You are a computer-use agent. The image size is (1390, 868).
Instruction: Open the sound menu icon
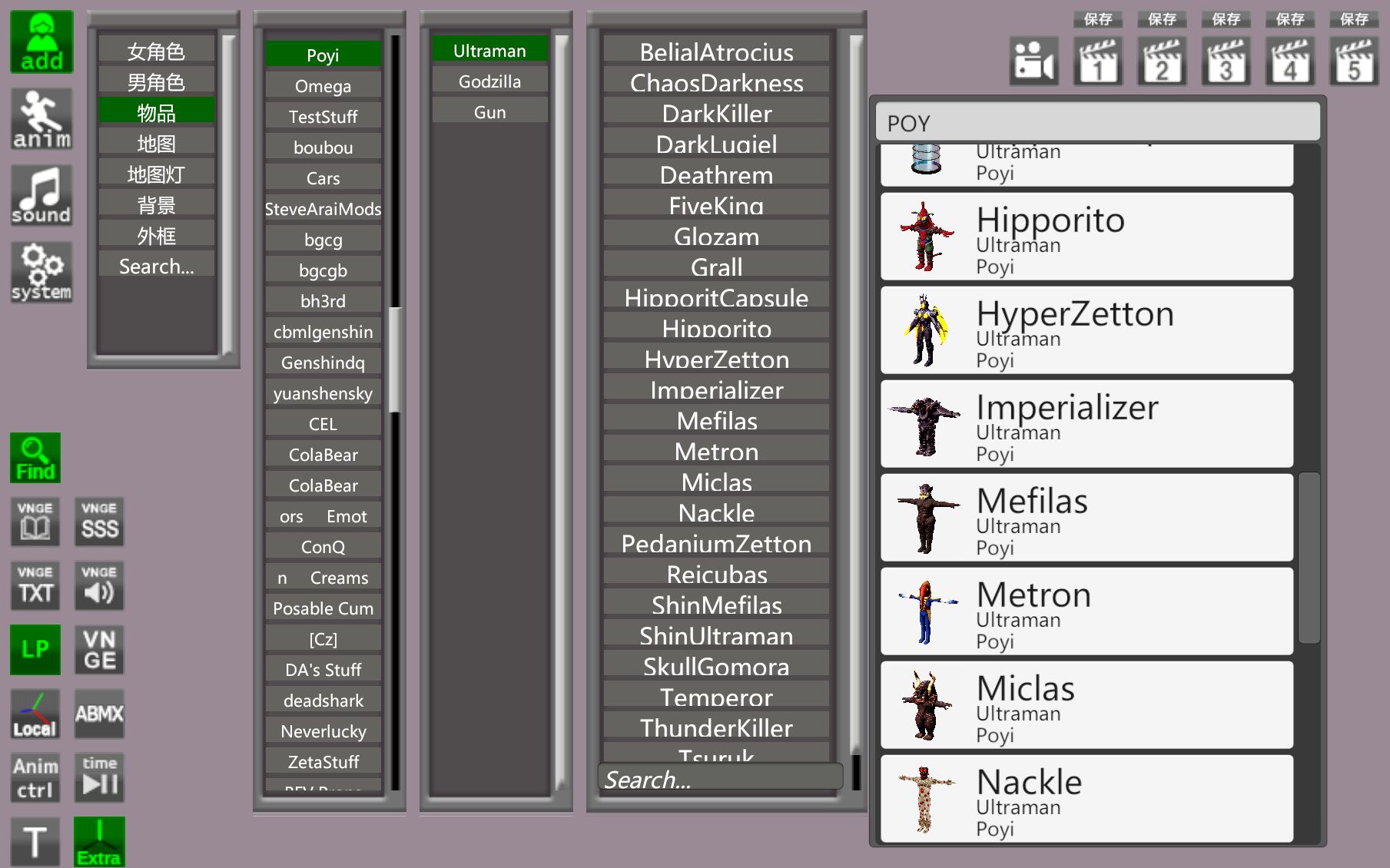[41, 196]
